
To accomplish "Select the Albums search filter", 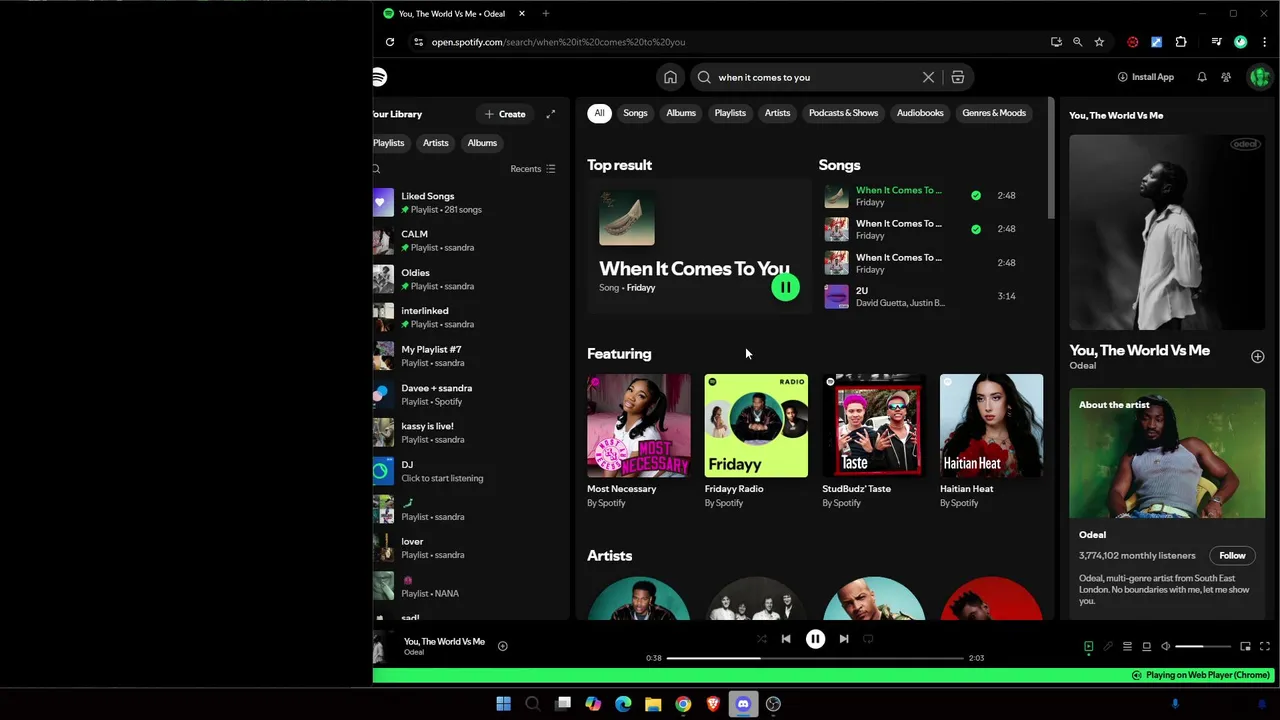I will pyautogui.click(x=681, y=113).
